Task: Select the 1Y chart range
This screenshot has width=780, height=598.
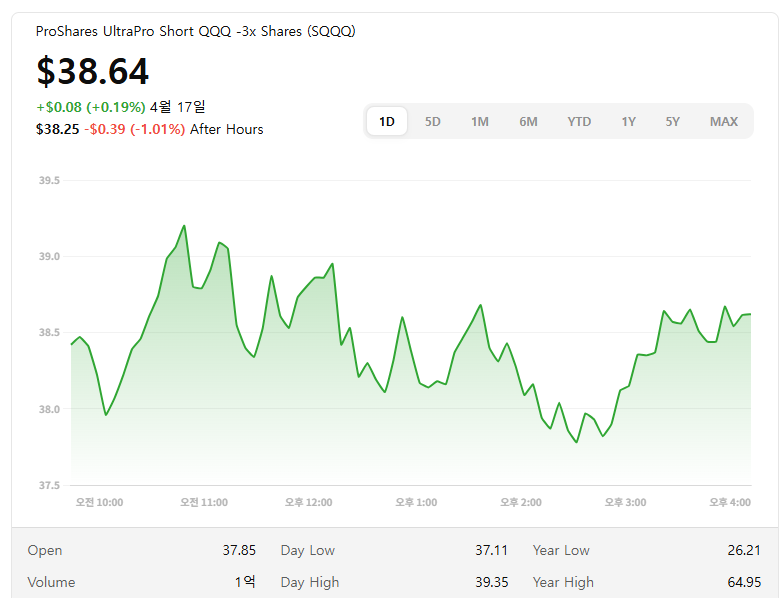Action: tap(628, 121)
